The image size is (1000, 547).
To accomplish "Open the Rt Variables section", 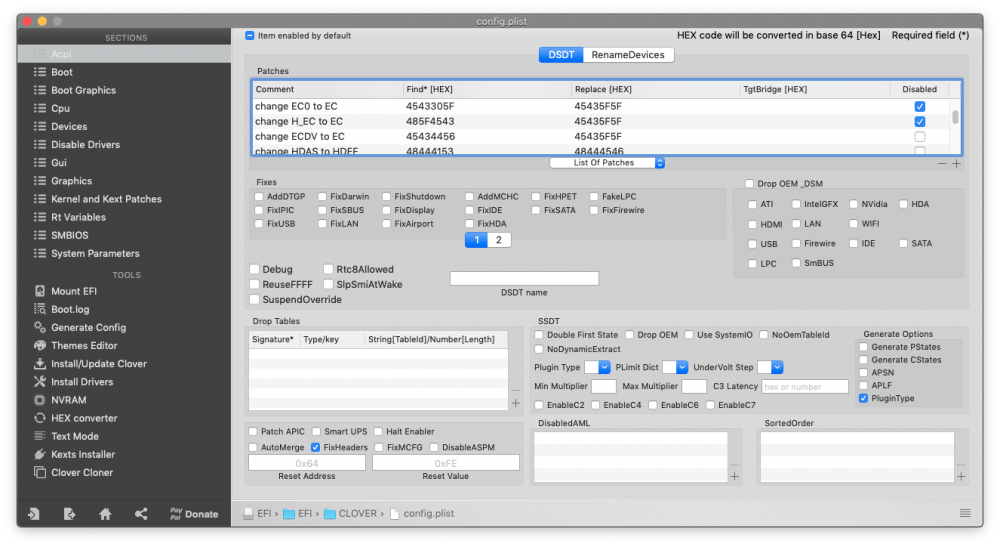I will pos(78,217).
